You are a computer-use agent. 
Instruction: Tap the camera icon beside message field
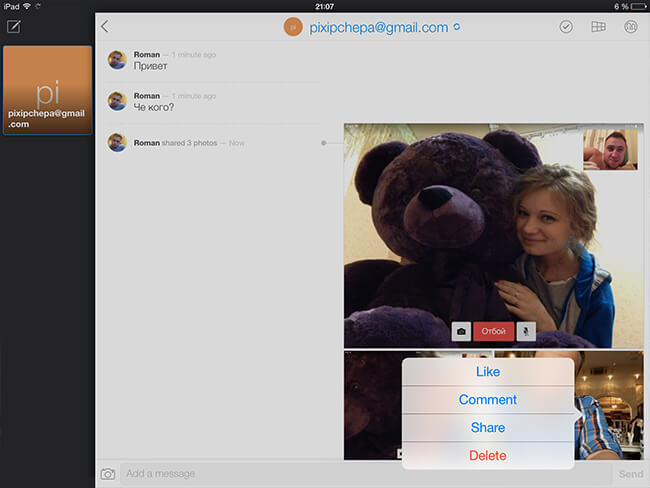point(108,474)
